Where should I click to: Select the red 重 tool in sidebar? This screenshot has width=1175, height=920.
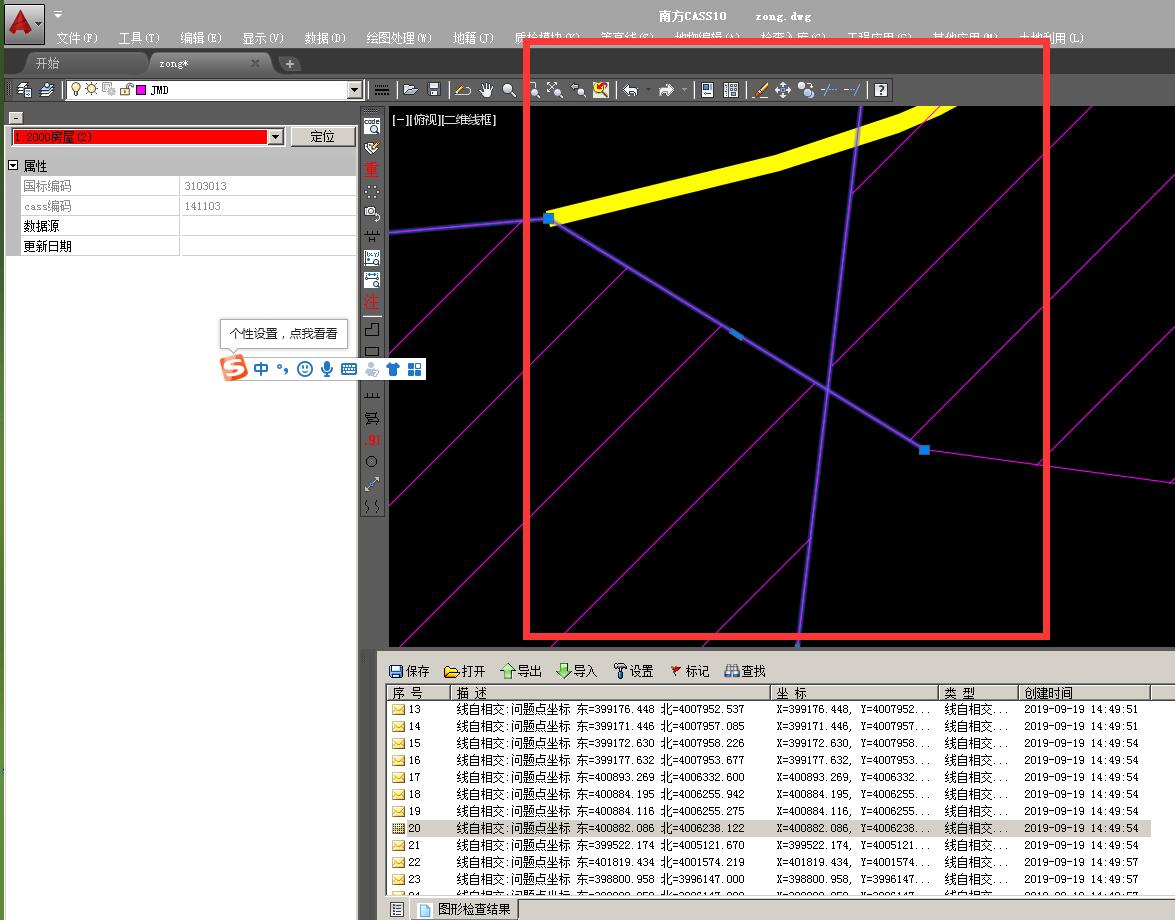(372, 169)
